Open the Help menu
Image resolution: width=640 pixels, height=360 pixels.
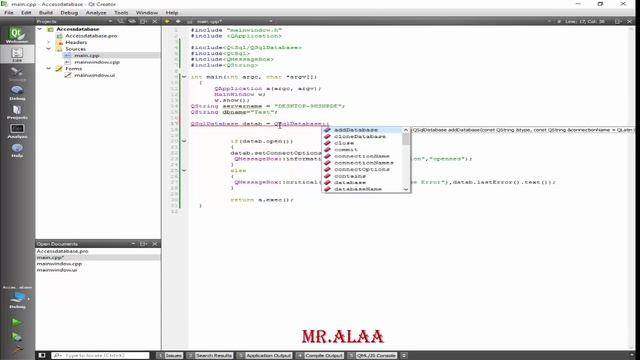click(171, 13)
